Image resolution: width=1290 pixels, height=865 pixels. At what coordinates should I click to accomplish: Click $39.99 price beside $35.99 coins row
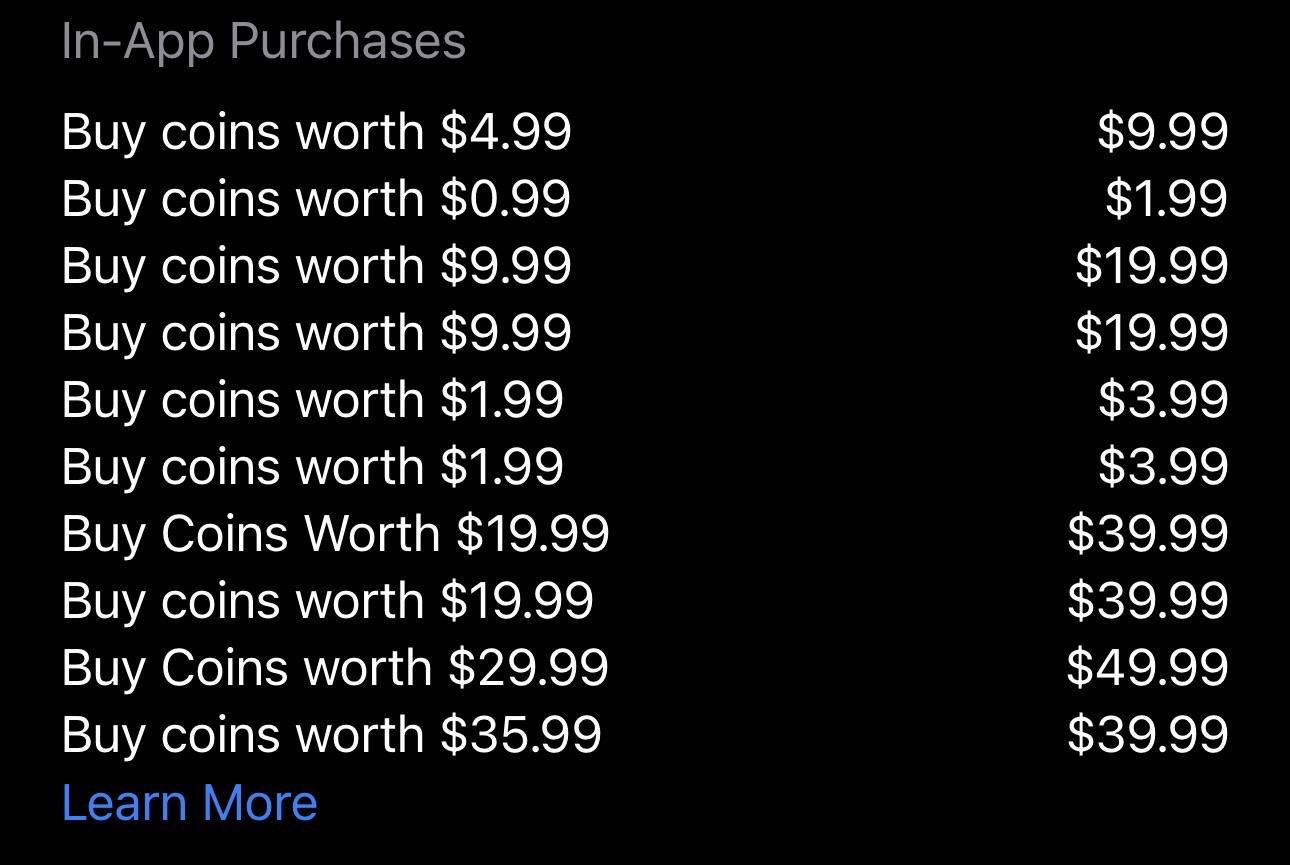(x=1147, y=735)
